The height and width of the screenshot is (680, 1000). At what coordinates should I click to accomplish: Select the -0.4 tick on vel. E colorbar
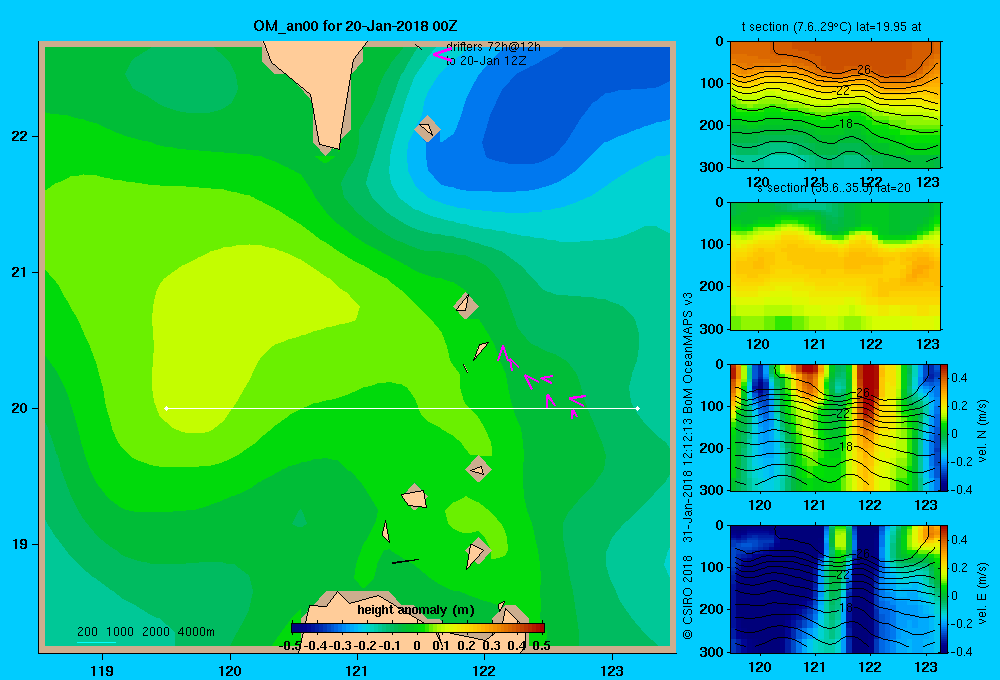click(961, 651)
